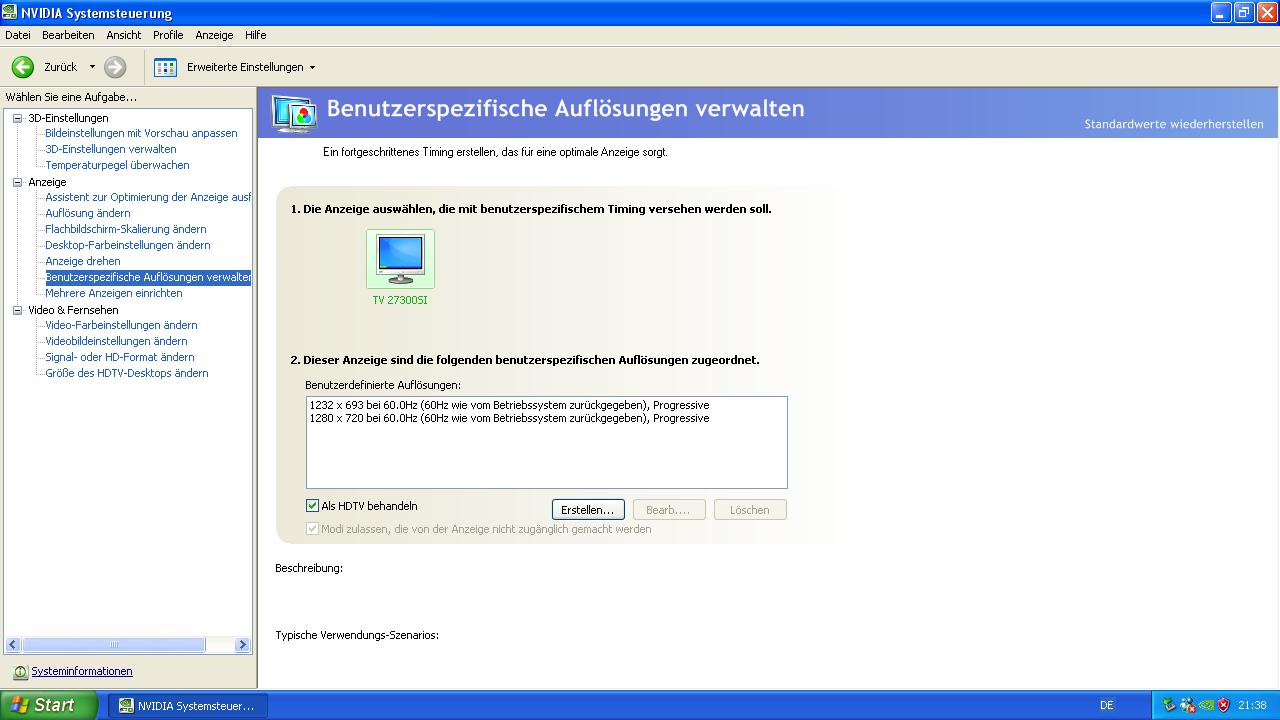Click the red security shield tray icon

[1224, 705]
